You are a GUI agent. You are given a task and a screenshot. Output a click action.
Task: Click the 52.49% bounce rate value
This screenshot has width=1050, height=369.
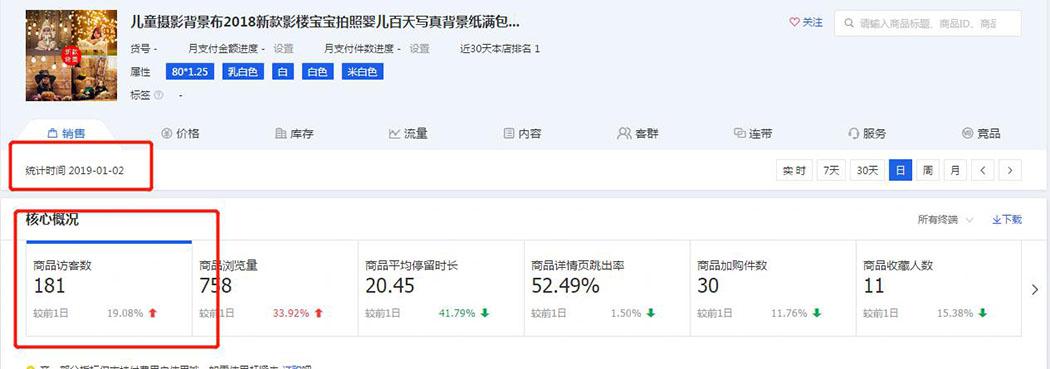coord(565,286)
